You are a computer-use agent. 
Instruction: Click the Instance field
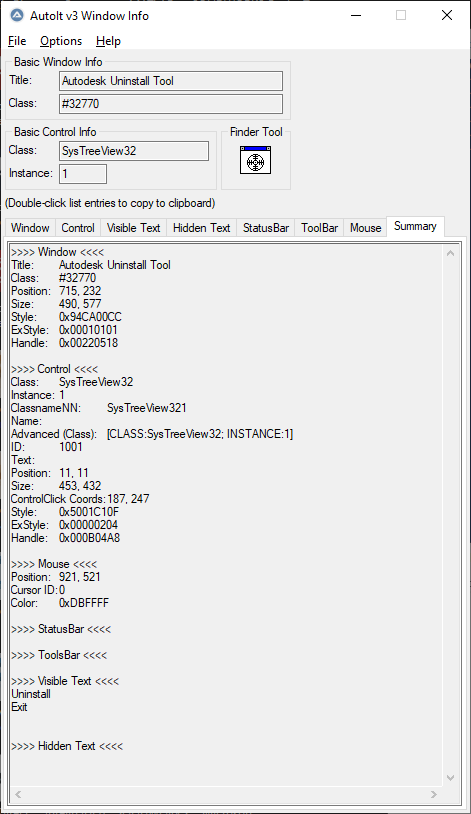click(83, 174)
